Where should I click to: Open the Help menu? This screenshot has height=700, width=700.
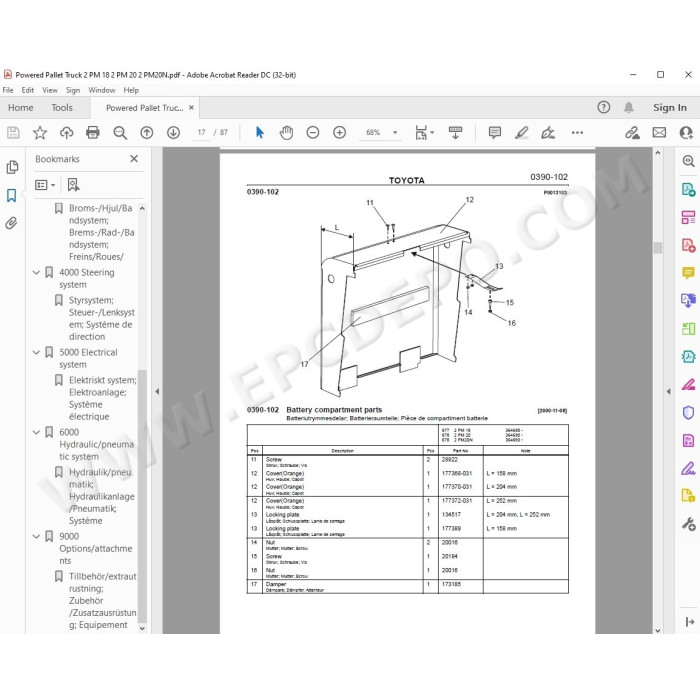pos(131,90)
